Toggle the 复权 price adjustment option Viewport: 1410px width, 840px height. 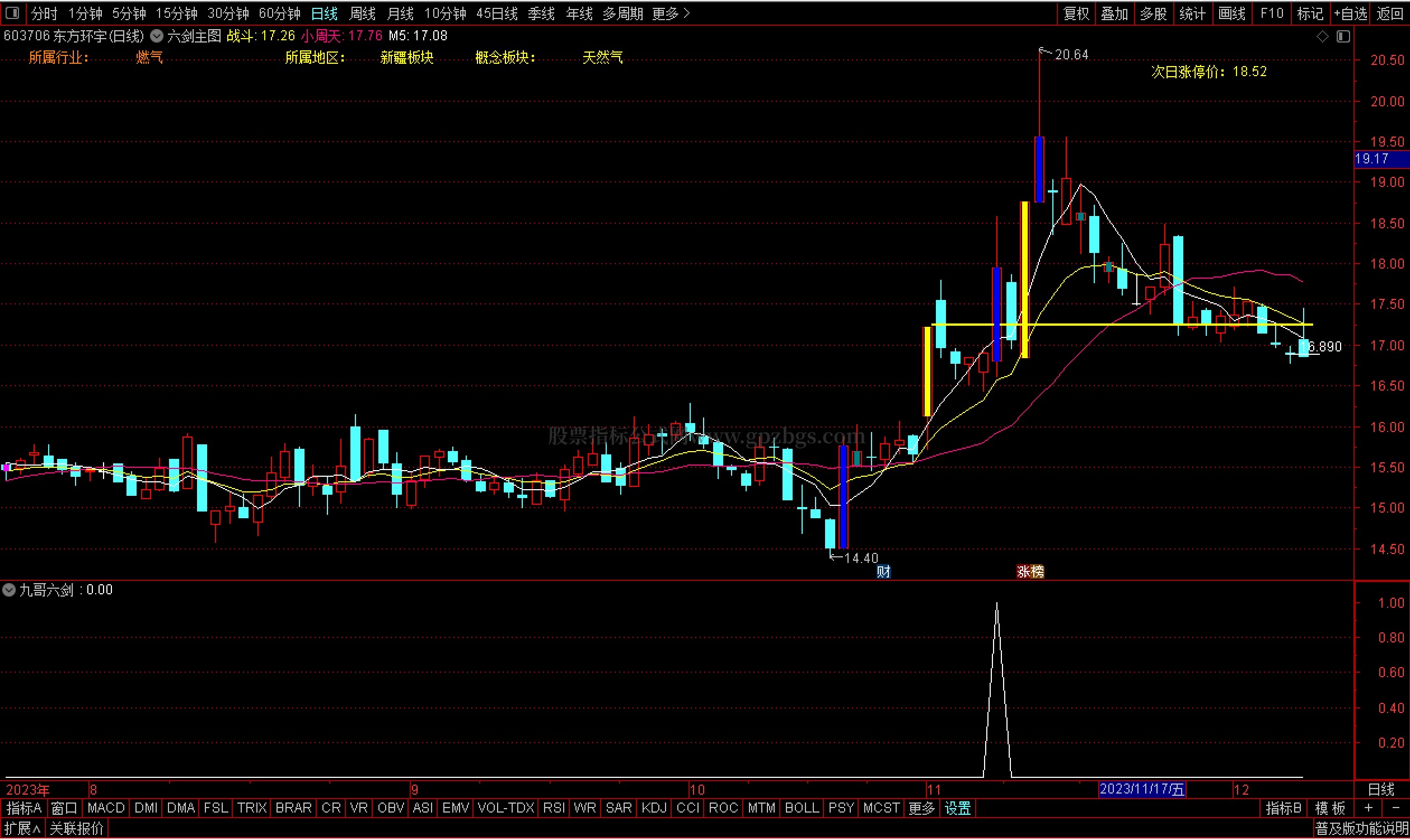(1076, 13)
